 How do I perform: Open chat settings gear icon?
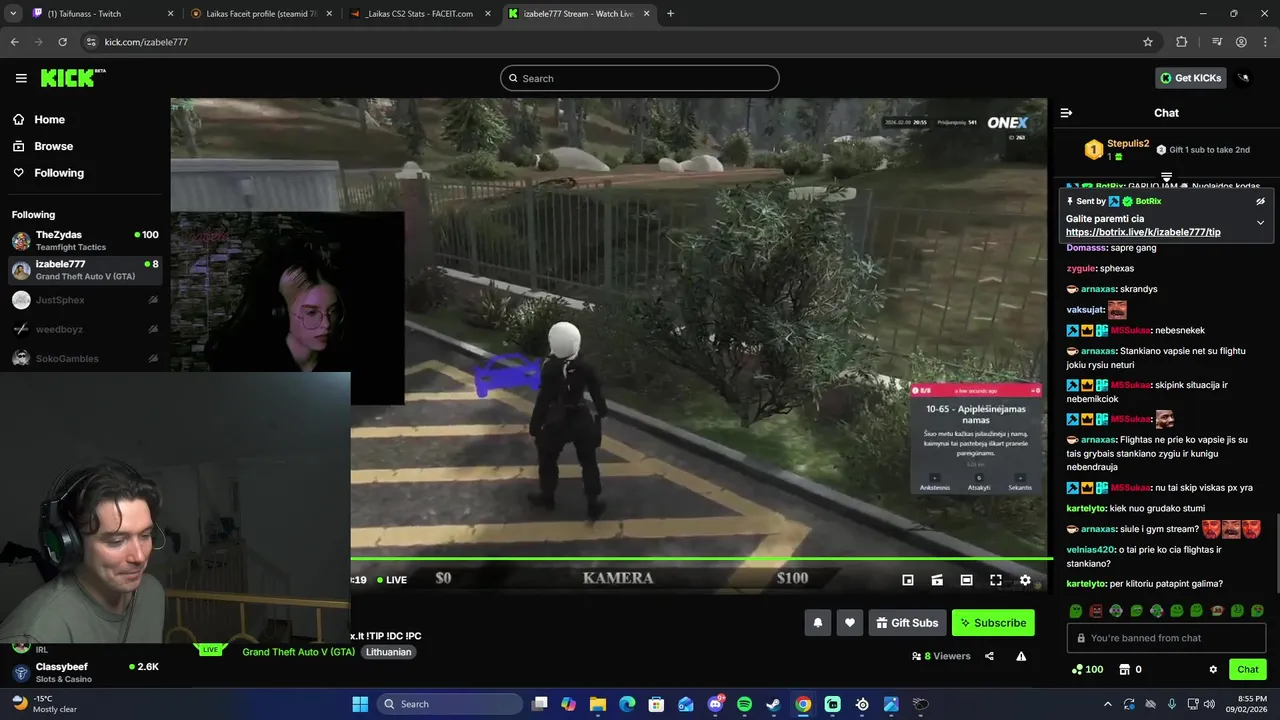[1213, 669]
